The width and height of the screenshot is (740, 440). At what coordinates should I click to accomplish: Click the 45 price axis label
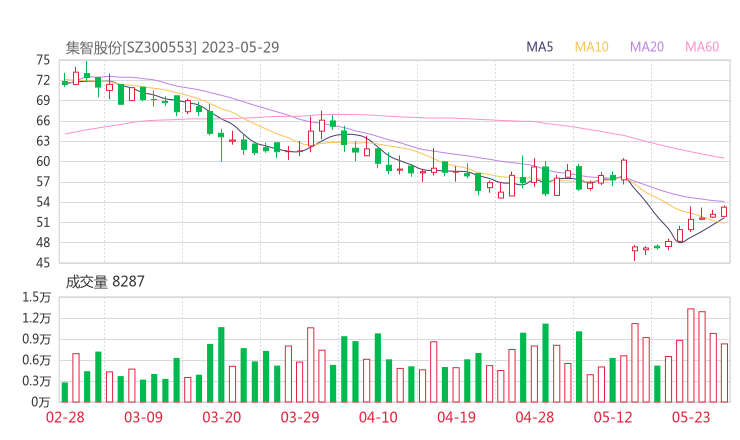(x=42, y=262)
